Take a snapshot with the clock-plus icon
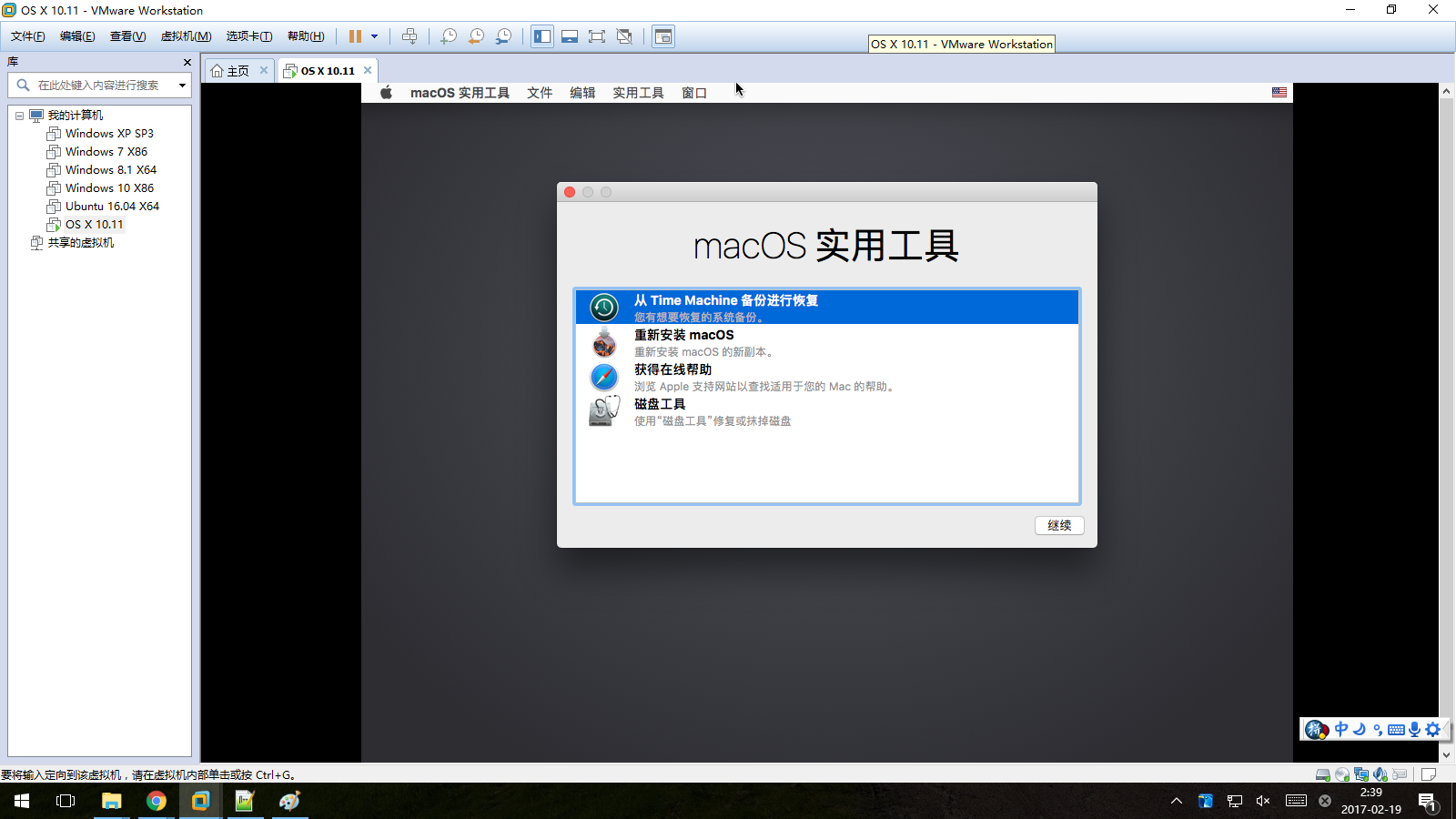Image resolution: width=1456 pixels, height=819 pixels. (x=449, y=36)
